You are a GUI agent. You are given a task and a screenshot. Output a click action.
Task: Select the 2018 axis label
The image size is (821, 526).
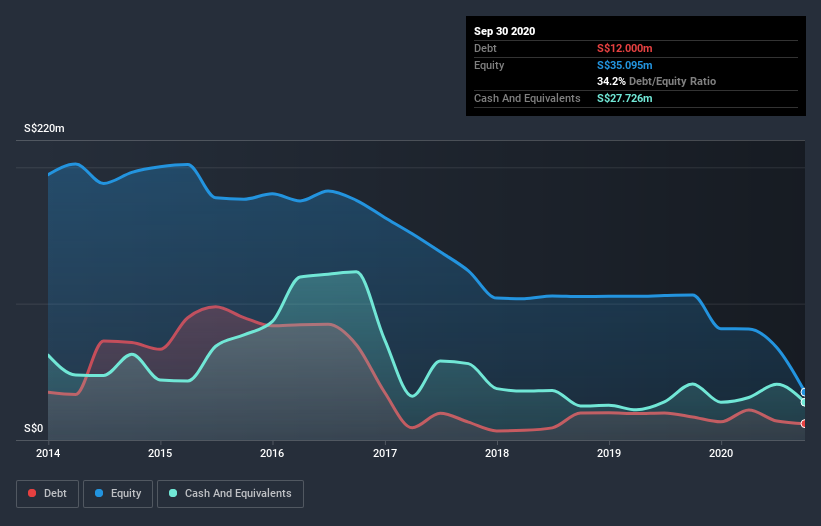[x=497, y=453]
